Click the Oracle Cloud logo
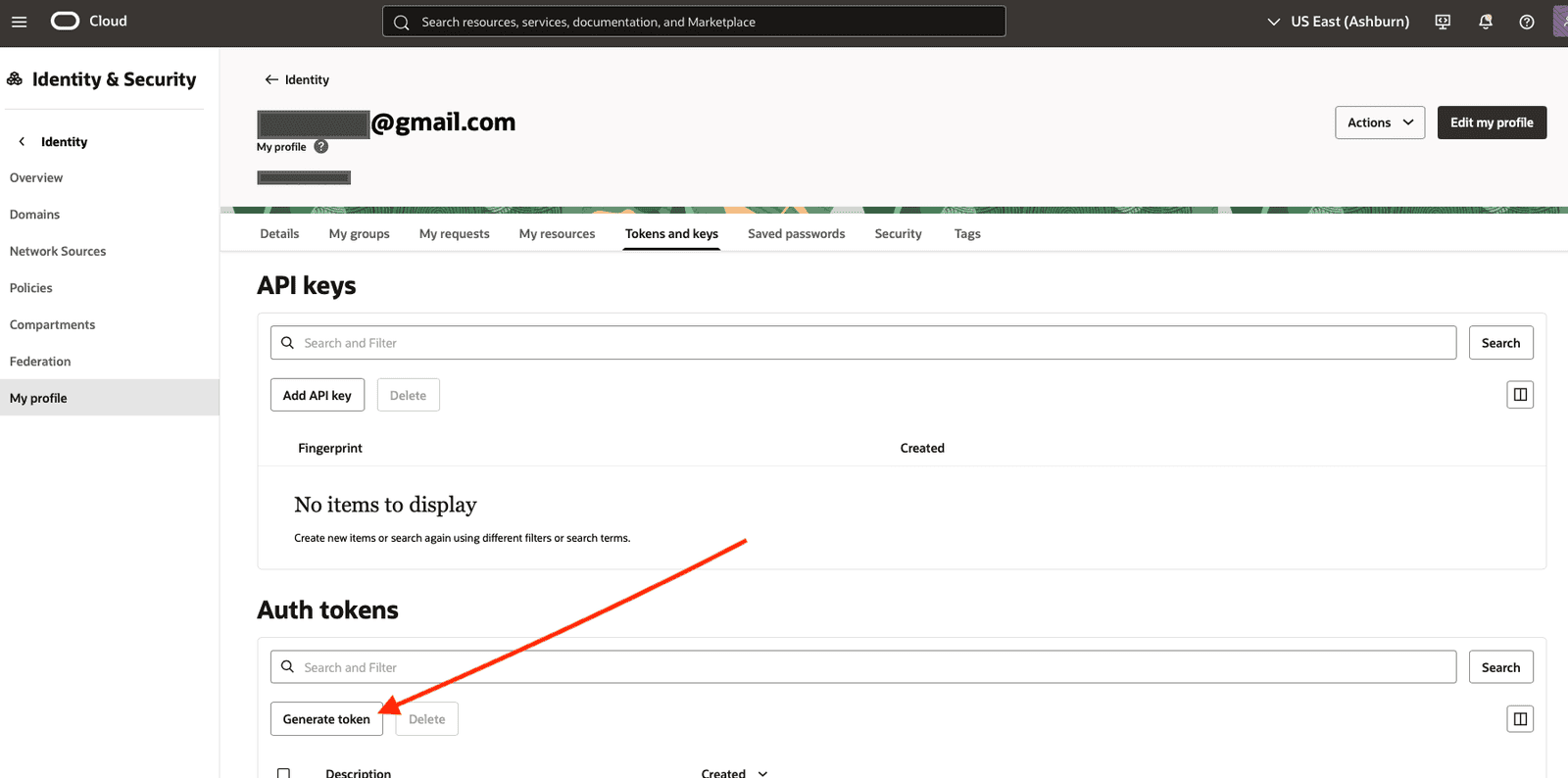Screen dimensions: 1568x778 (x=89, y=22)
